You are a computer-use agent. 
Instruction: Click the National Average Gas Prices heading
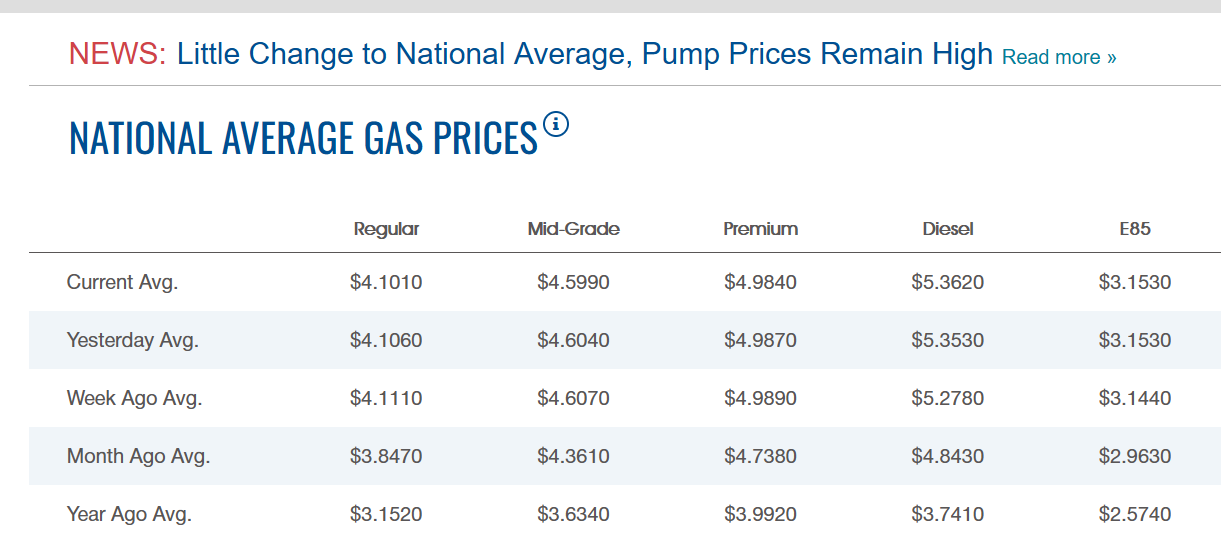pyautogui.click(x=303, y=138)
